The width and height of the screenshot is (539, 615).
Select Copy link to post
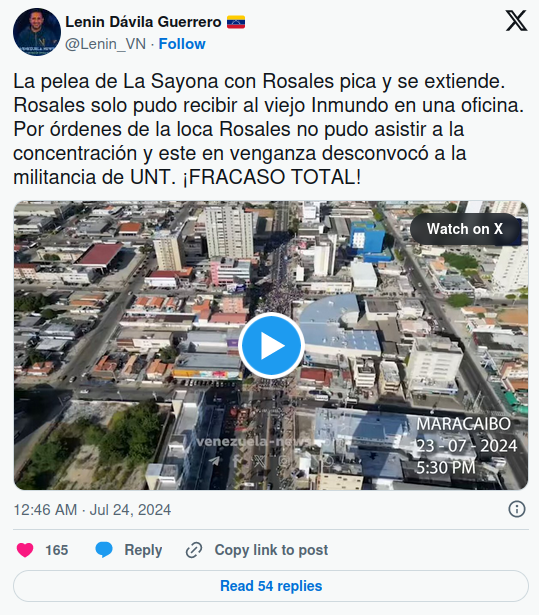[271, 550]
